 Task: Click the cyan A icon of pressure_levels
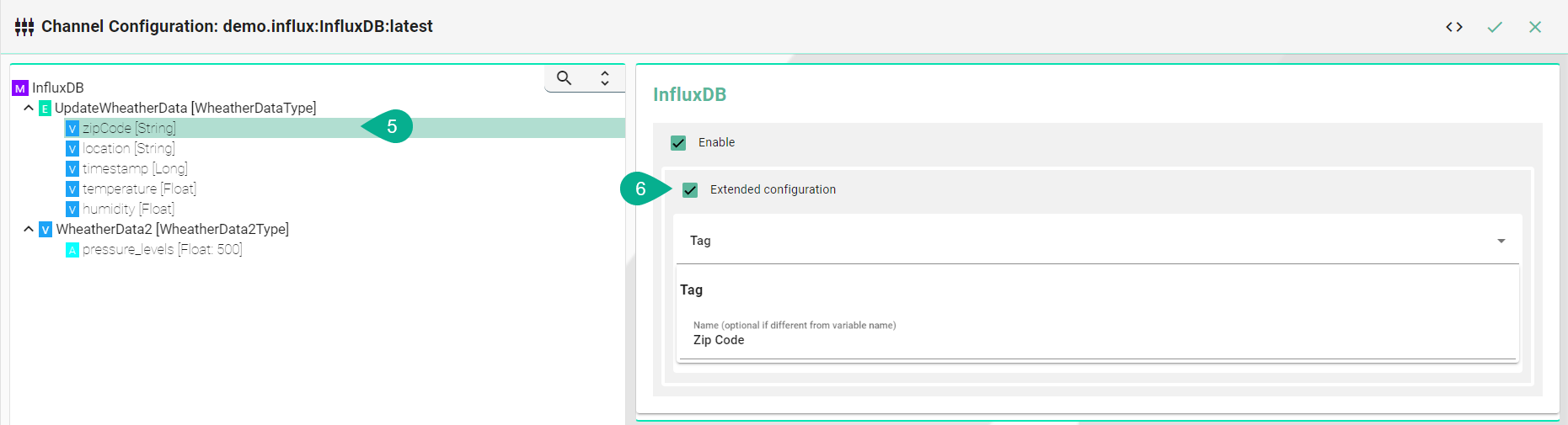pyautogui.click(x=72, y=250)
